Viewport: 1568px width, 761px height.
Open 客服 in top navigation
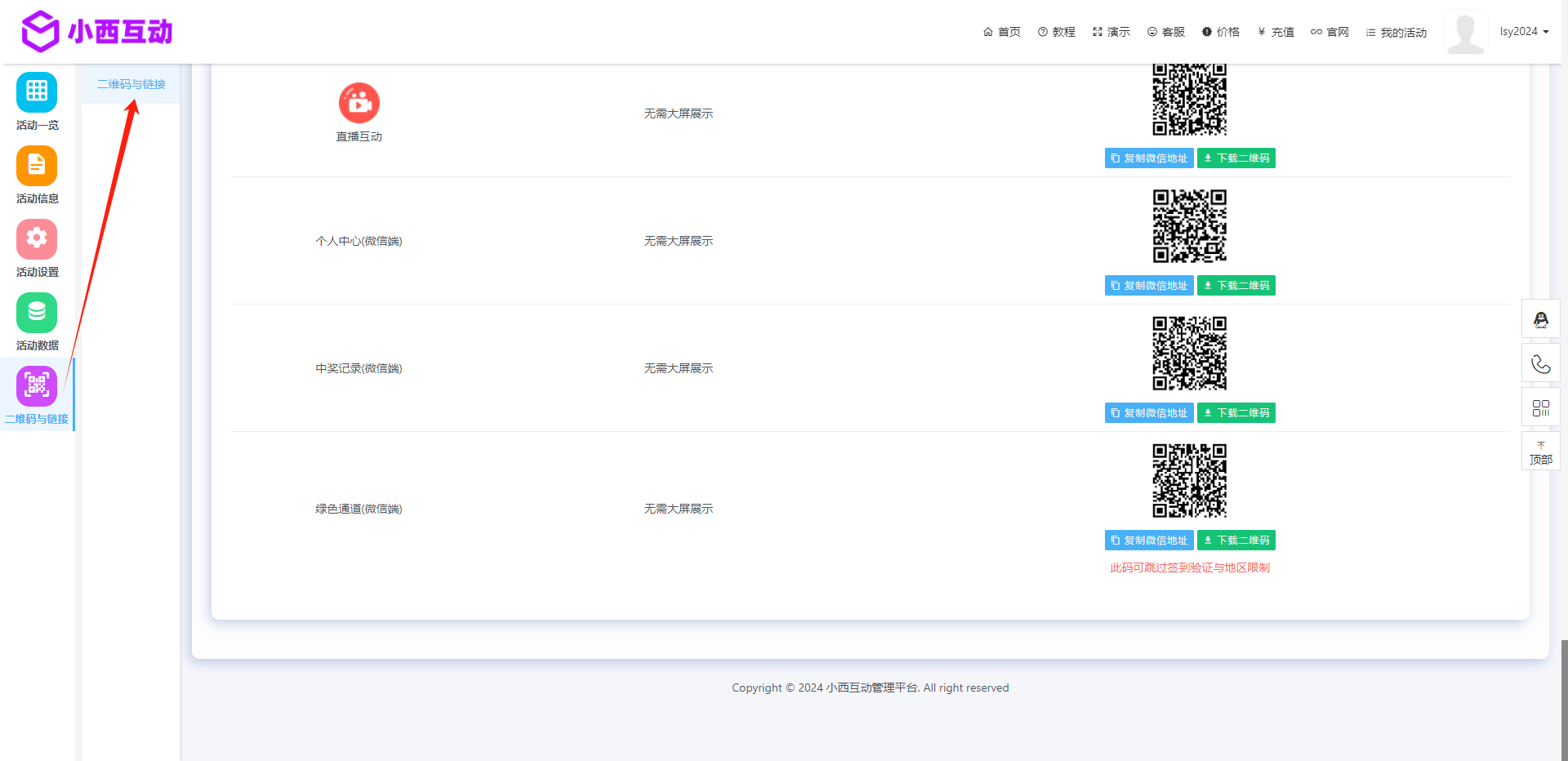[1166, 32]
